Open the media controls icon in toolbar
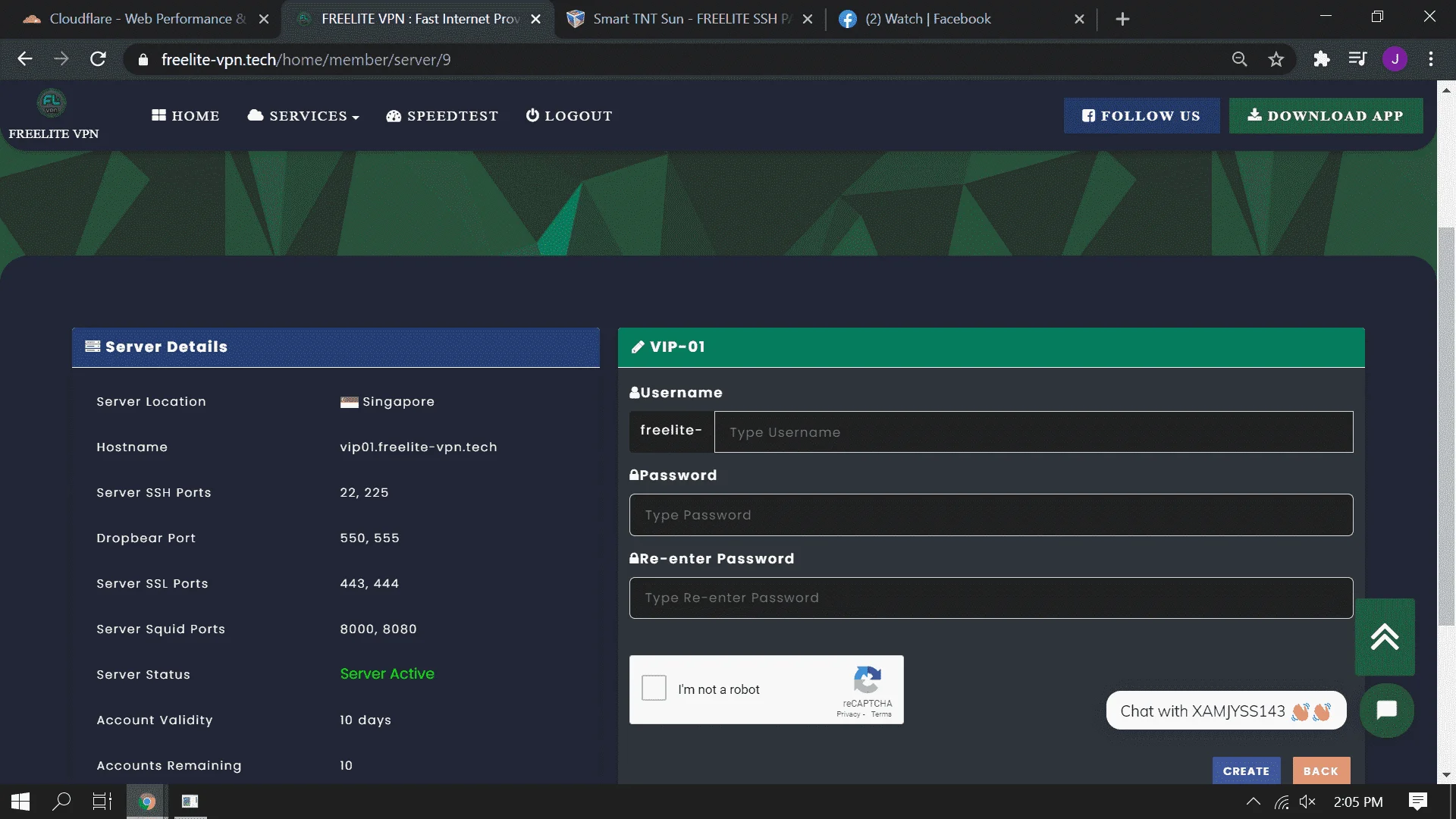The height and width of the screenshot is (819, 1456). 1358,59
